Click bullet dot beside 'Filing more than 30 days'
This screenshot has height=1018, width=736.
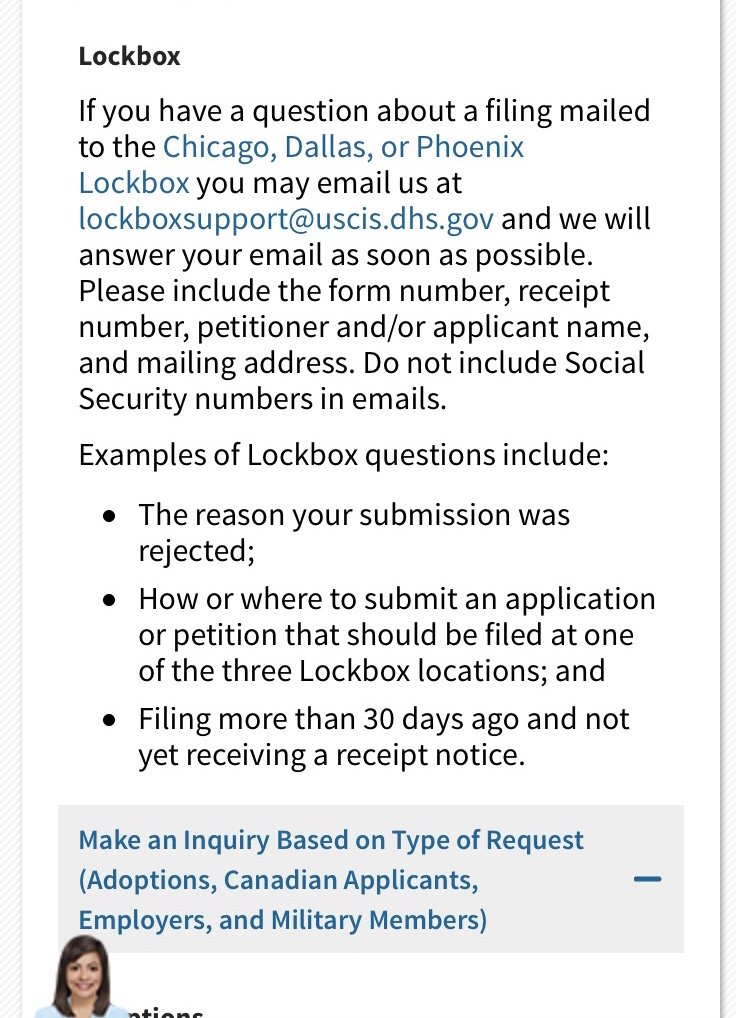[x=110, y=720]
